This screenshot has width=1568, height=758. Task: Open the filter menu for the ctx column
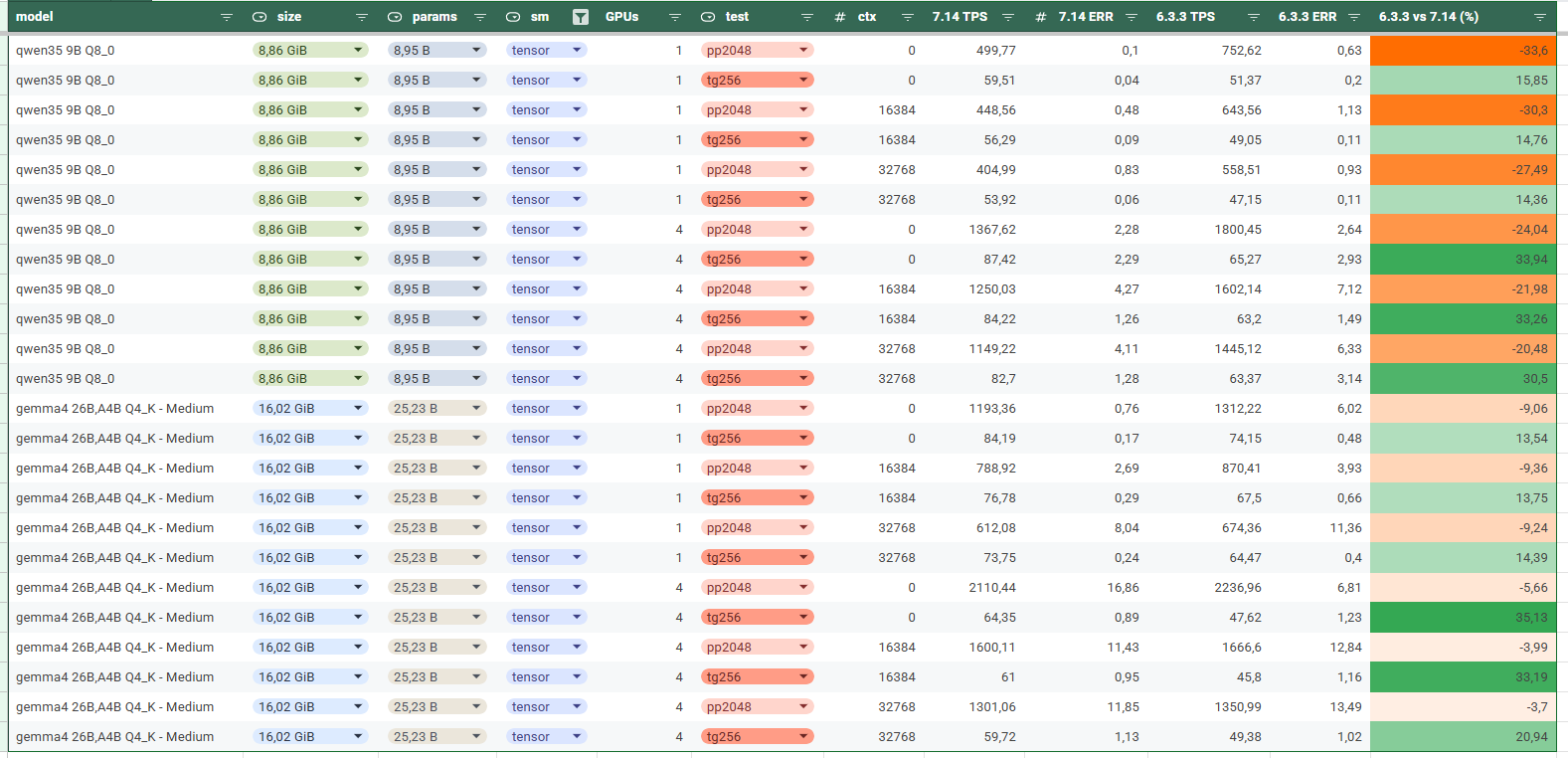pos(907,17)
